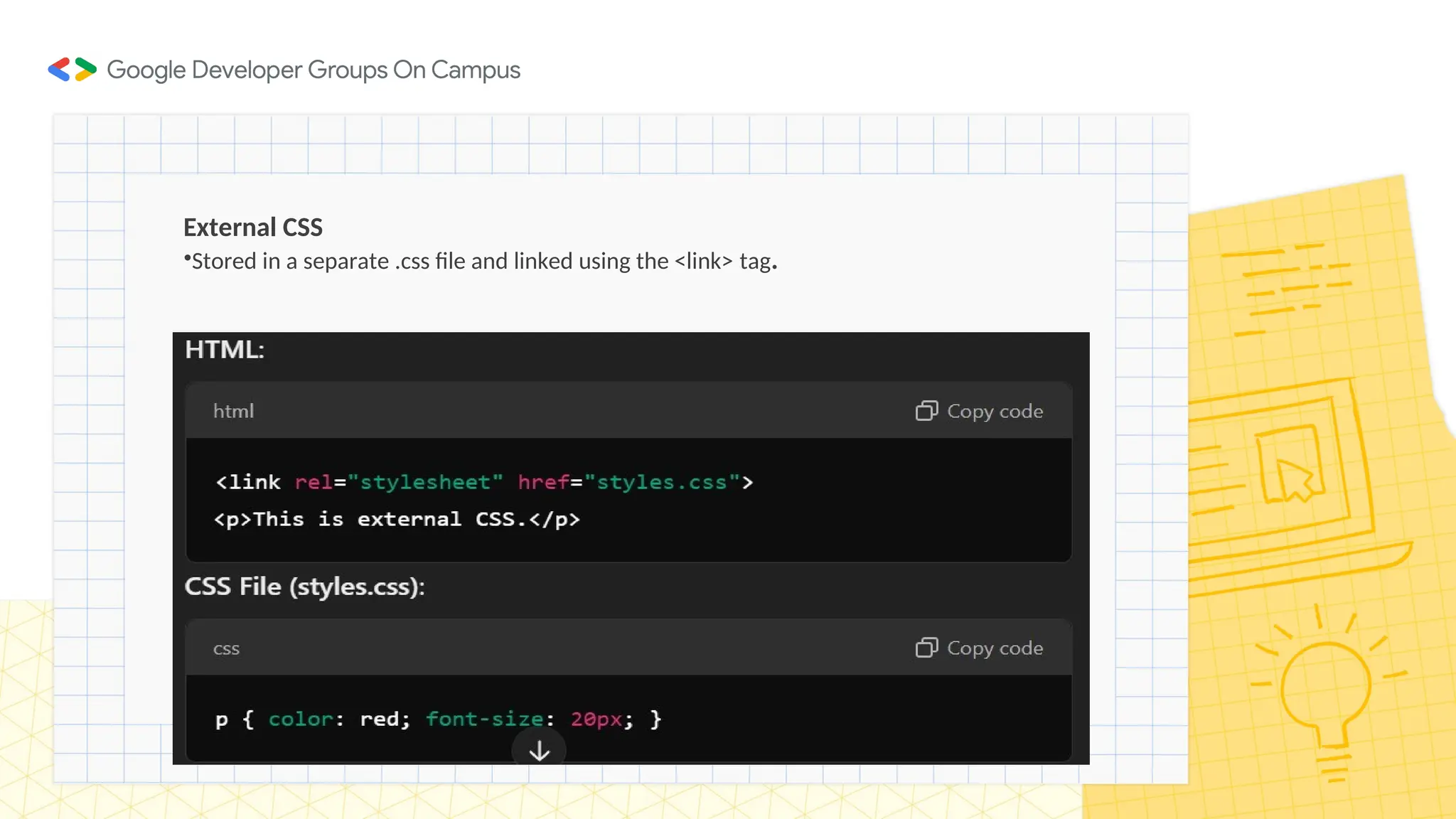Click the Google Developers bracket logo icon
Screen dimensions: 1456x819
[72, 70]
